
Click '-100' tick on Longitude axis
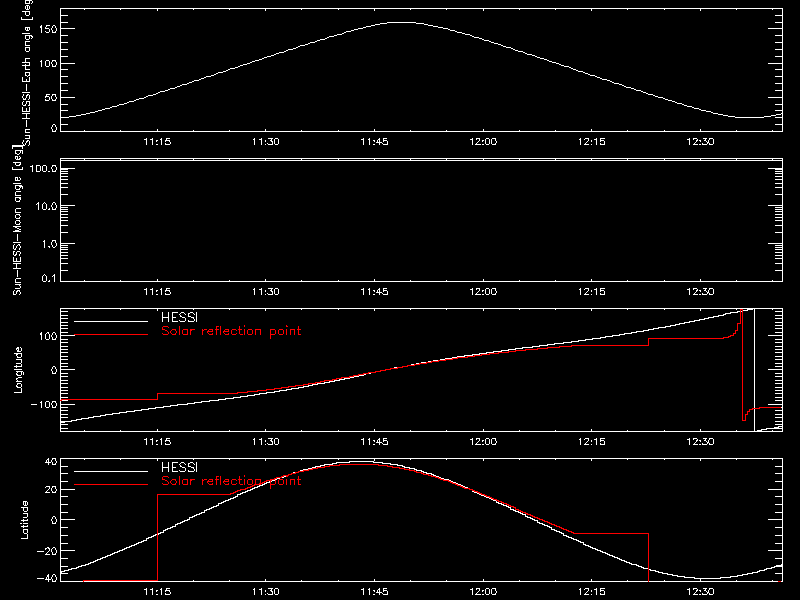pyautogui.click(x=44, y=404)
